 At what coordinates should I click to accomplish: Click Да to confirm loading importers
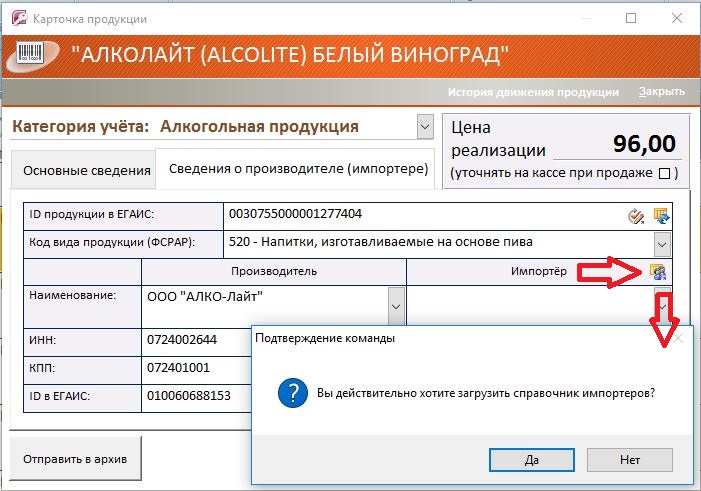[x=531, y=460]
